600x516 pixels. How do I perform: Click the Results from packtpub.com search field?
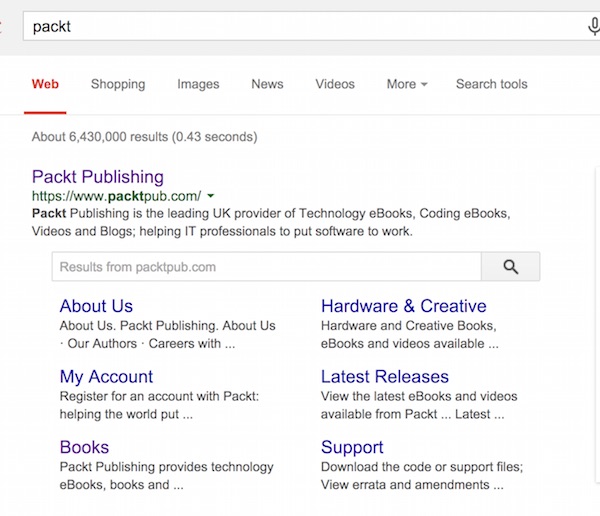(266, 266)
